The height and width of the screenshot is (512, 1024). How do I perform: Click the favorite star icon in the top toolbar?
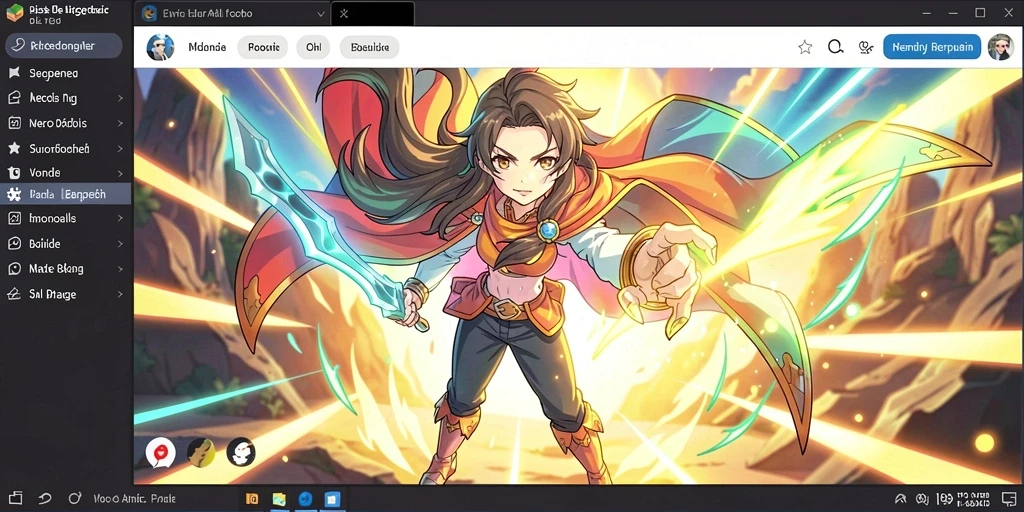[x=805, y=47]
